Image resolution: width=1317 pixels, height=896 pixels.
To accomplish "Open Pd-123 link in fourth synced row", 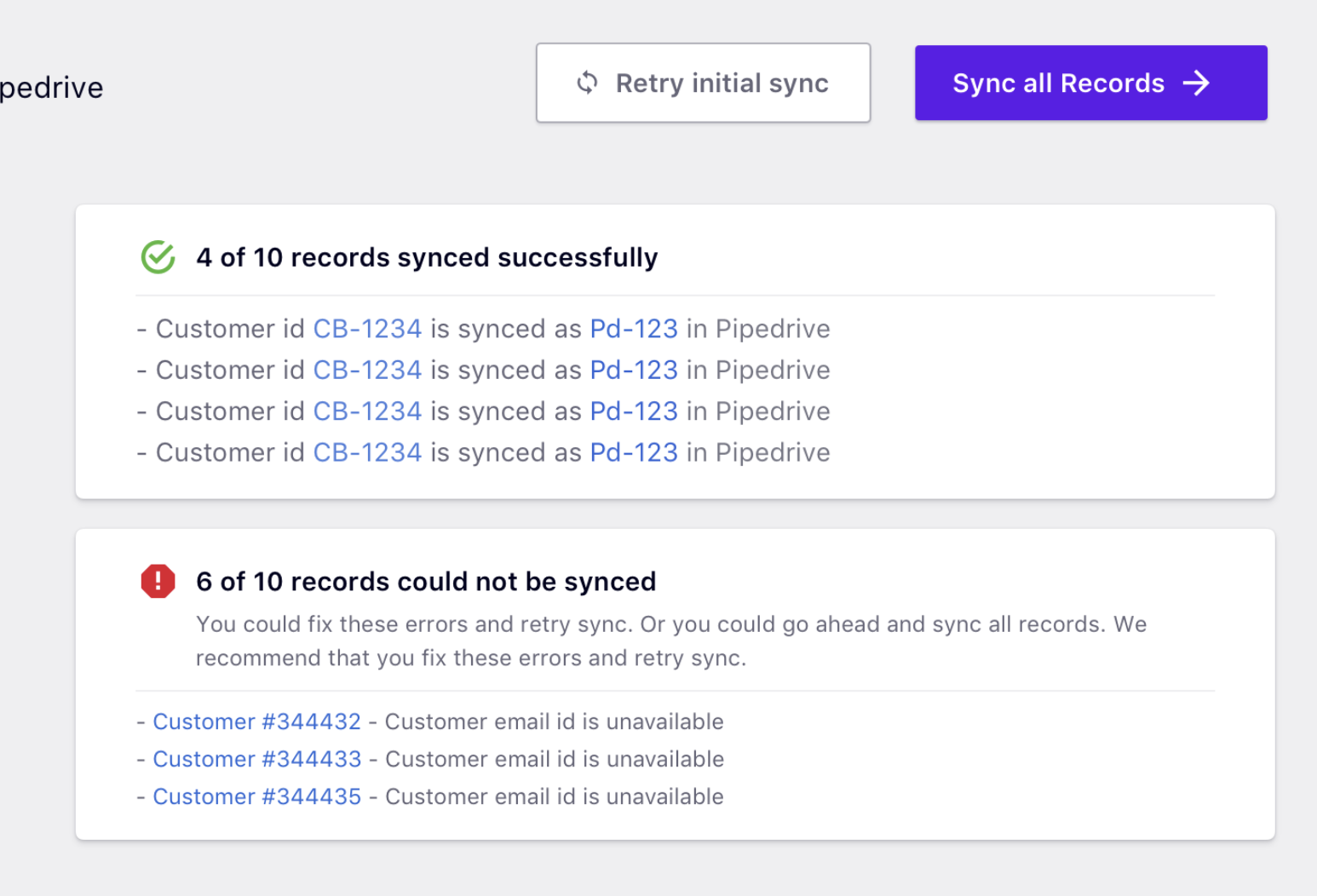I will pos(634,452).
